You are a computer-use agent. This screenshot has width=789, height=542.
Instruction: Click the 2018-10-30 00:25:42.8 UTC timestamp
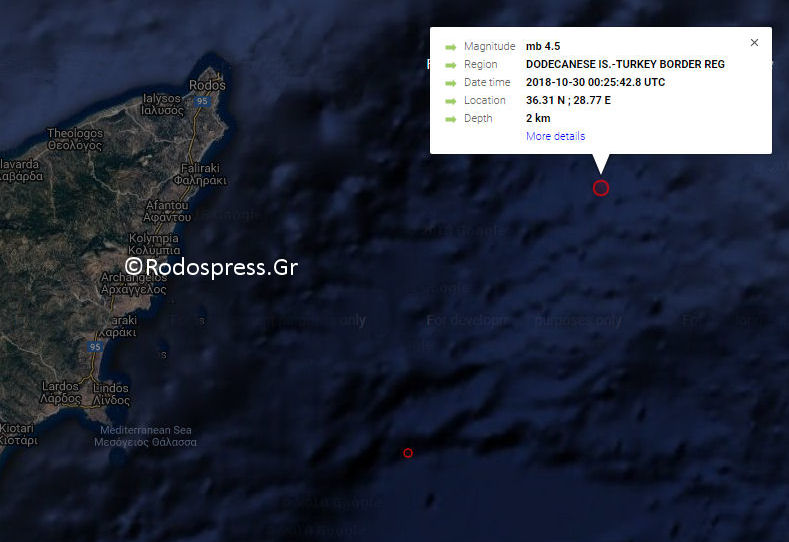(x=595, y=83)
